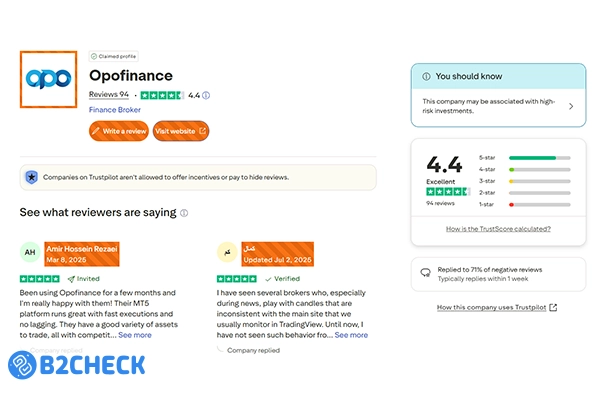Click the info icon next to 'See what reviewers are saying'
This screenshot has width=600, height=400.
(184, 213)
